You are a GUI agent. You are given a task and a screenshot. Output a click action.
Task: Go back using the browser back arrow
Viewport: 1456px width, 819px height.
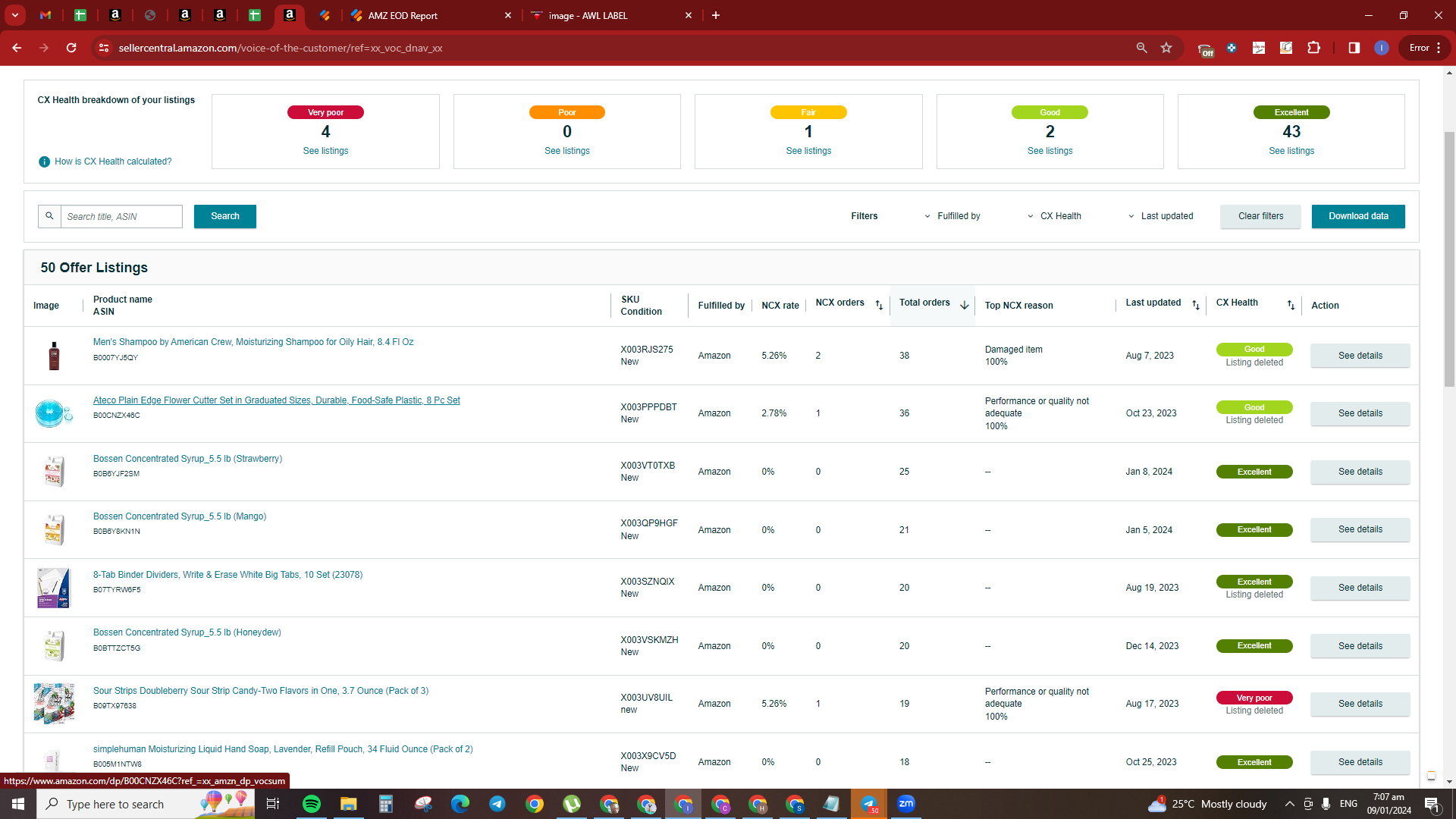pos(17,48)
